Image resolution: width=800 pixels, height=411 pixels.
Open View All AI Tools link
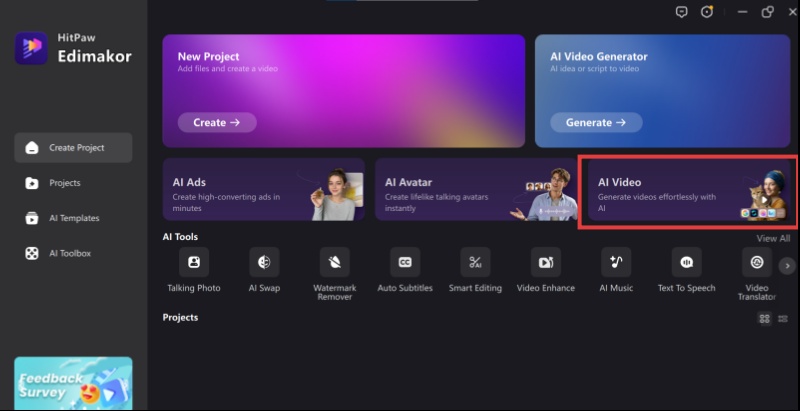click(773, 239)
